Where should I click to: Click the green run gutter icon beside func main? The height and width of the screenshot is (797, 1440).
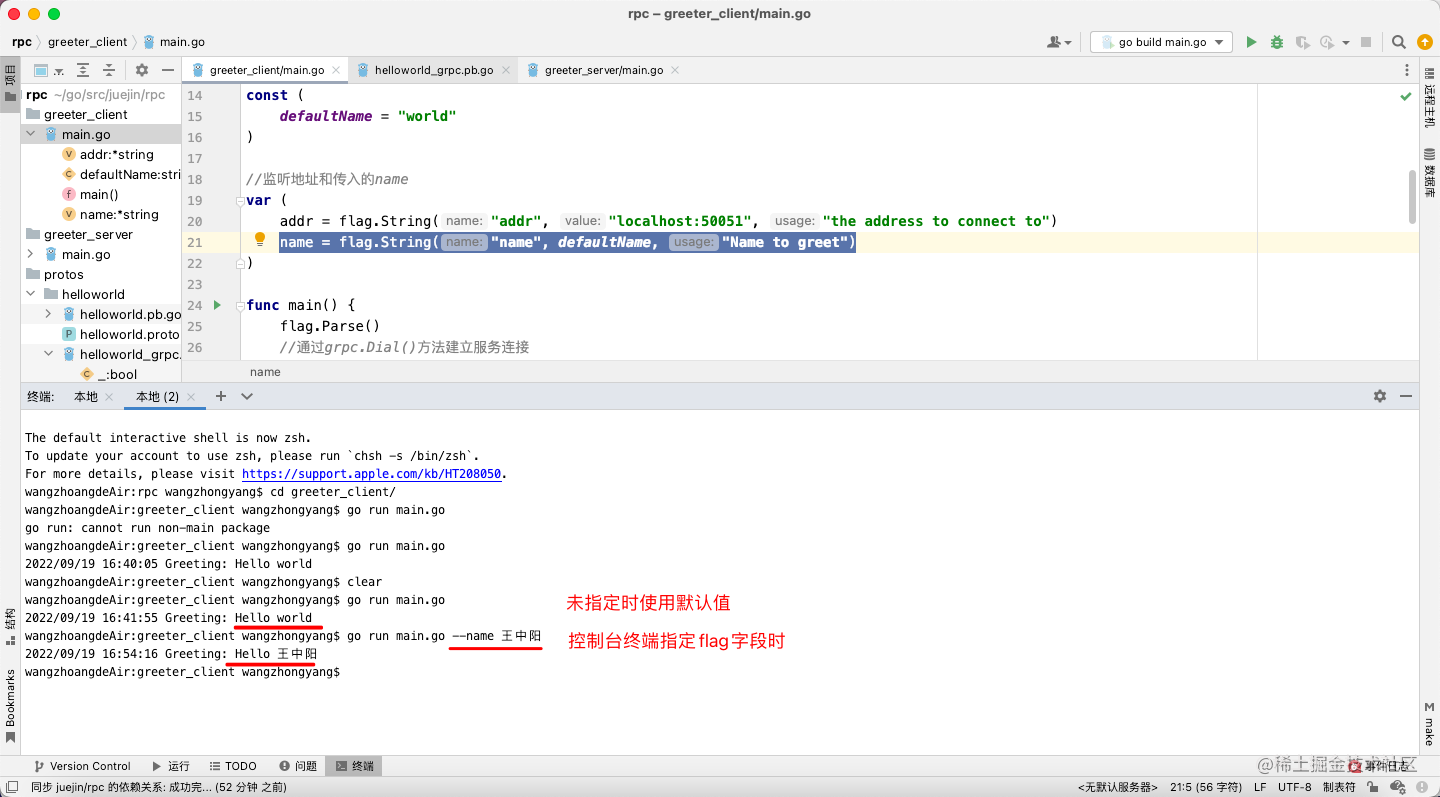point(217,305)
